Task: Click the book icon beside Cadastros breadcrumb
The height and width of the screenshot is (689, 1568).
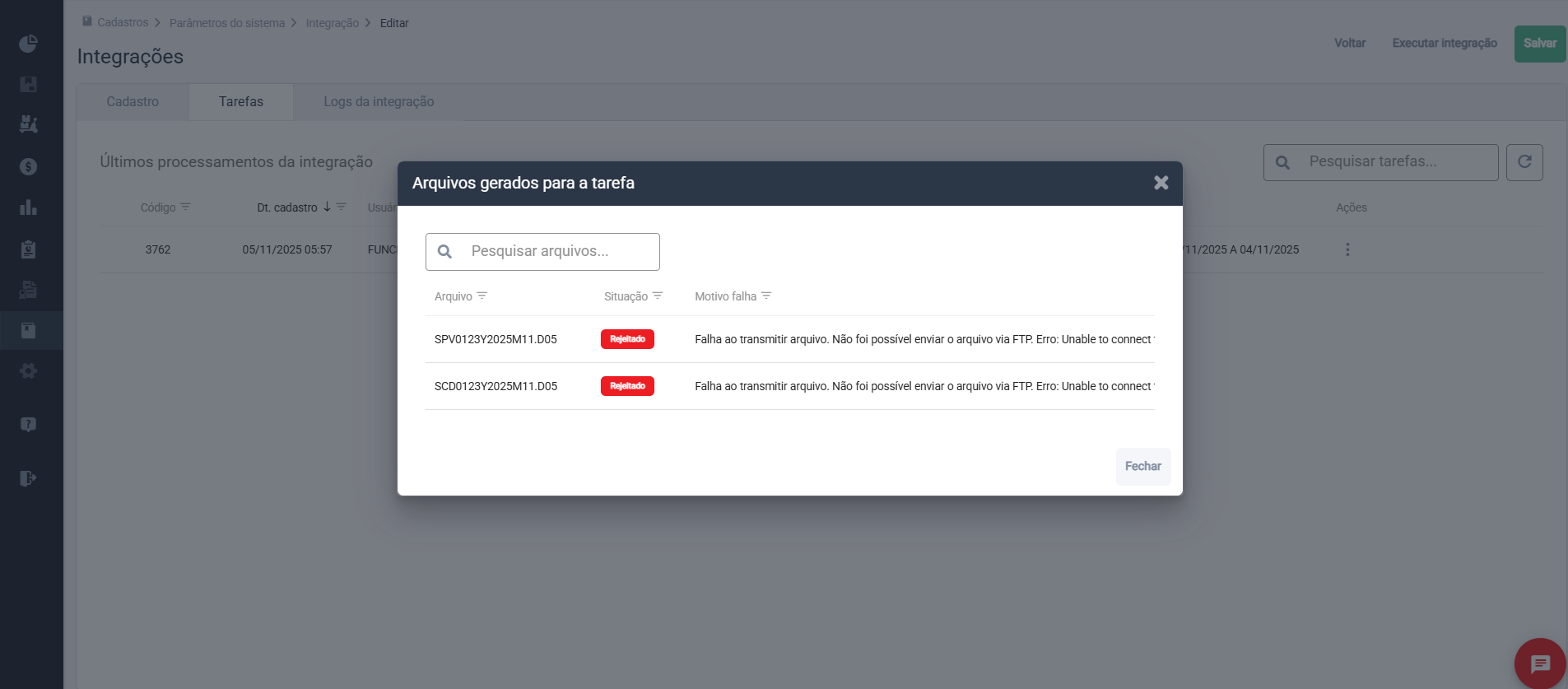Action: click(87, 21)
